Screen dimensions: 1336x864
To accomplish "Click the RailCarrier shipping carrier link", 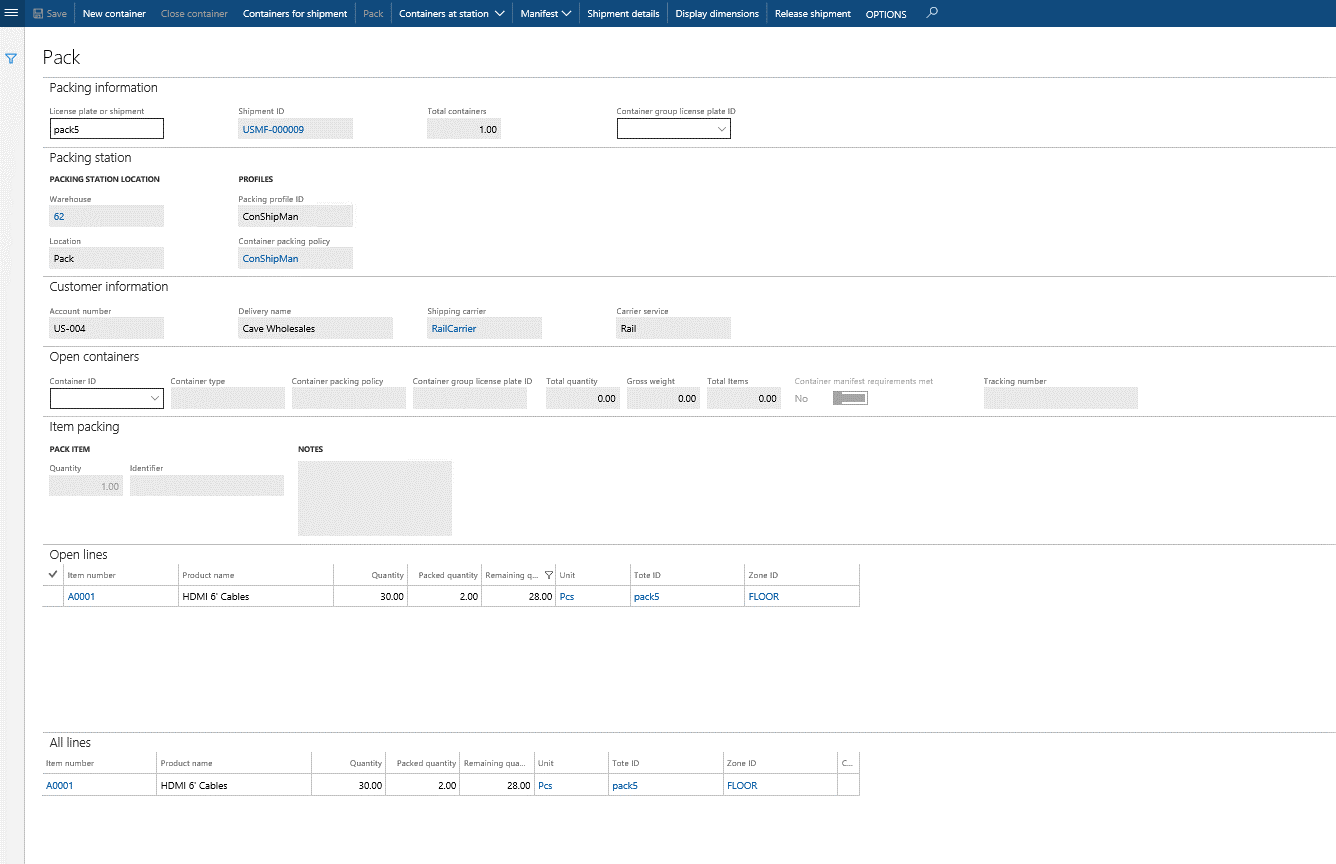I will pyautogui.click(x=453, y=328).
